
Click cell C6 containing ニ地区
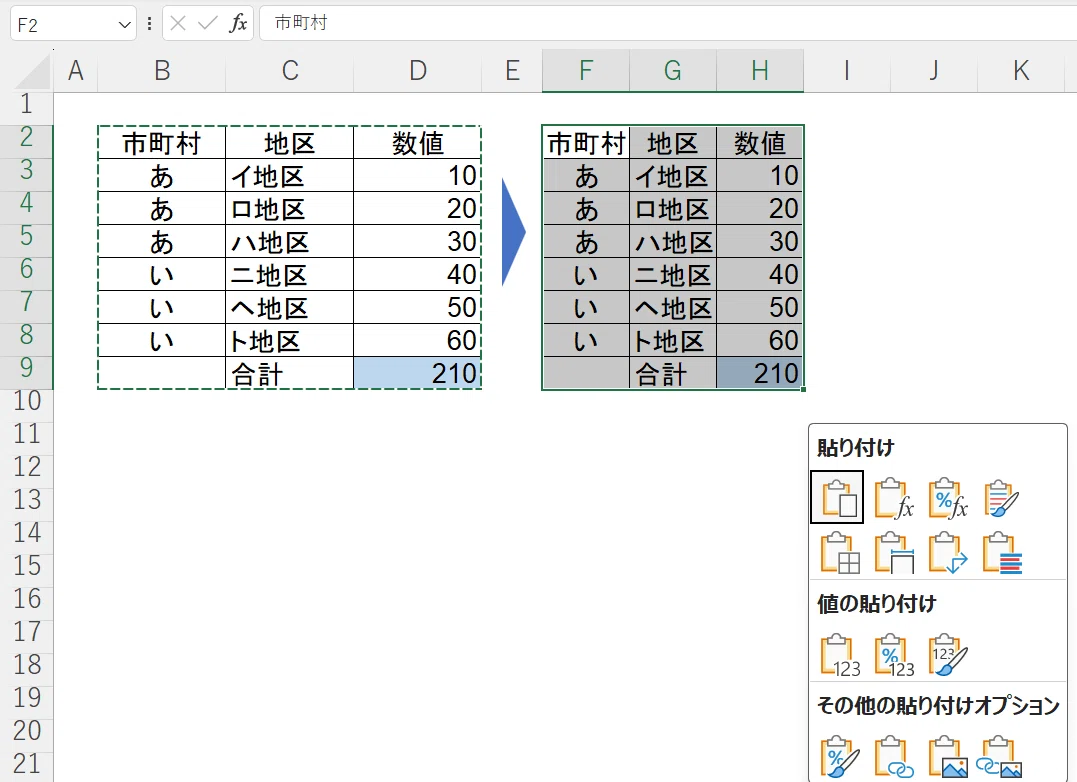[x=290, y=275]
